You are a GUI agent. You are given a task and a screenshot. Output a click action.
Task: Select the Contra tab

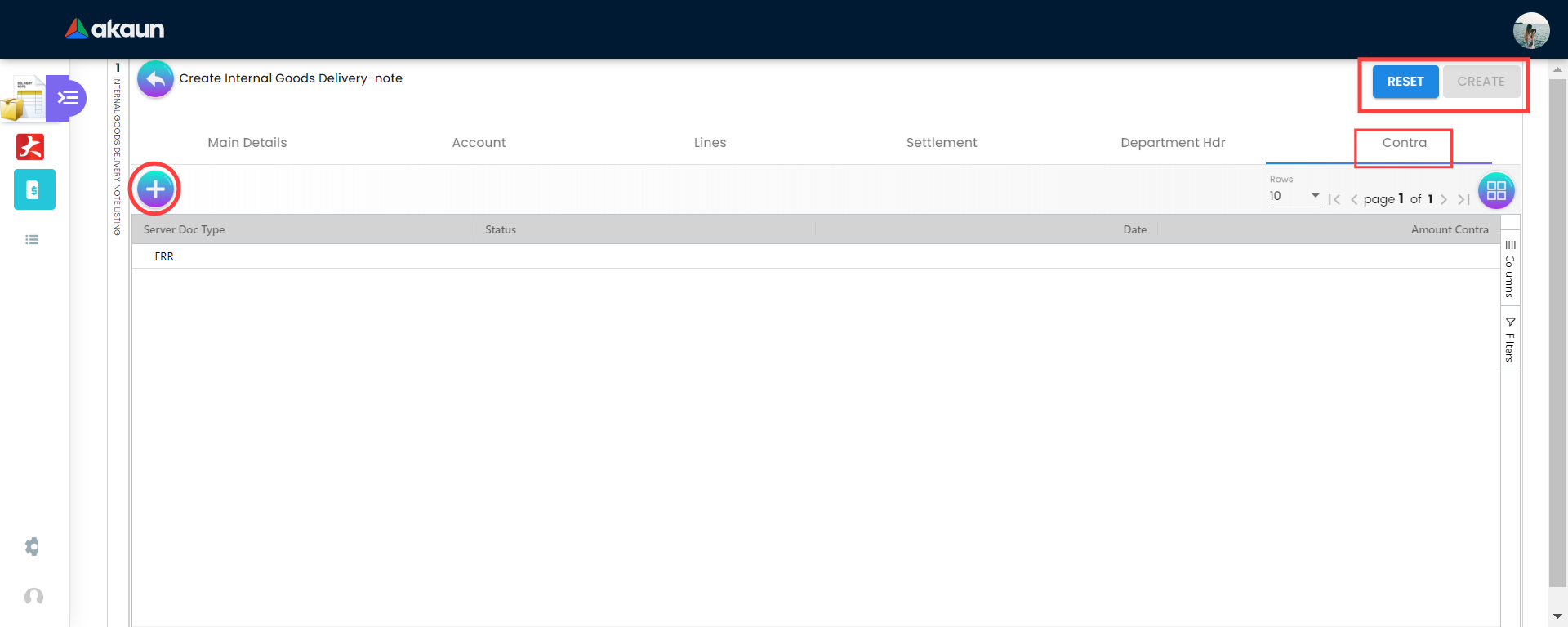pyautogui.click(x=1405, y=143)
